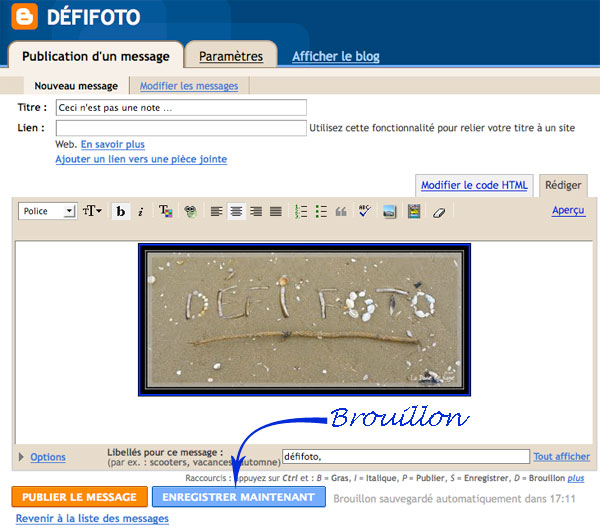Click the Options link

pos(48,457)
